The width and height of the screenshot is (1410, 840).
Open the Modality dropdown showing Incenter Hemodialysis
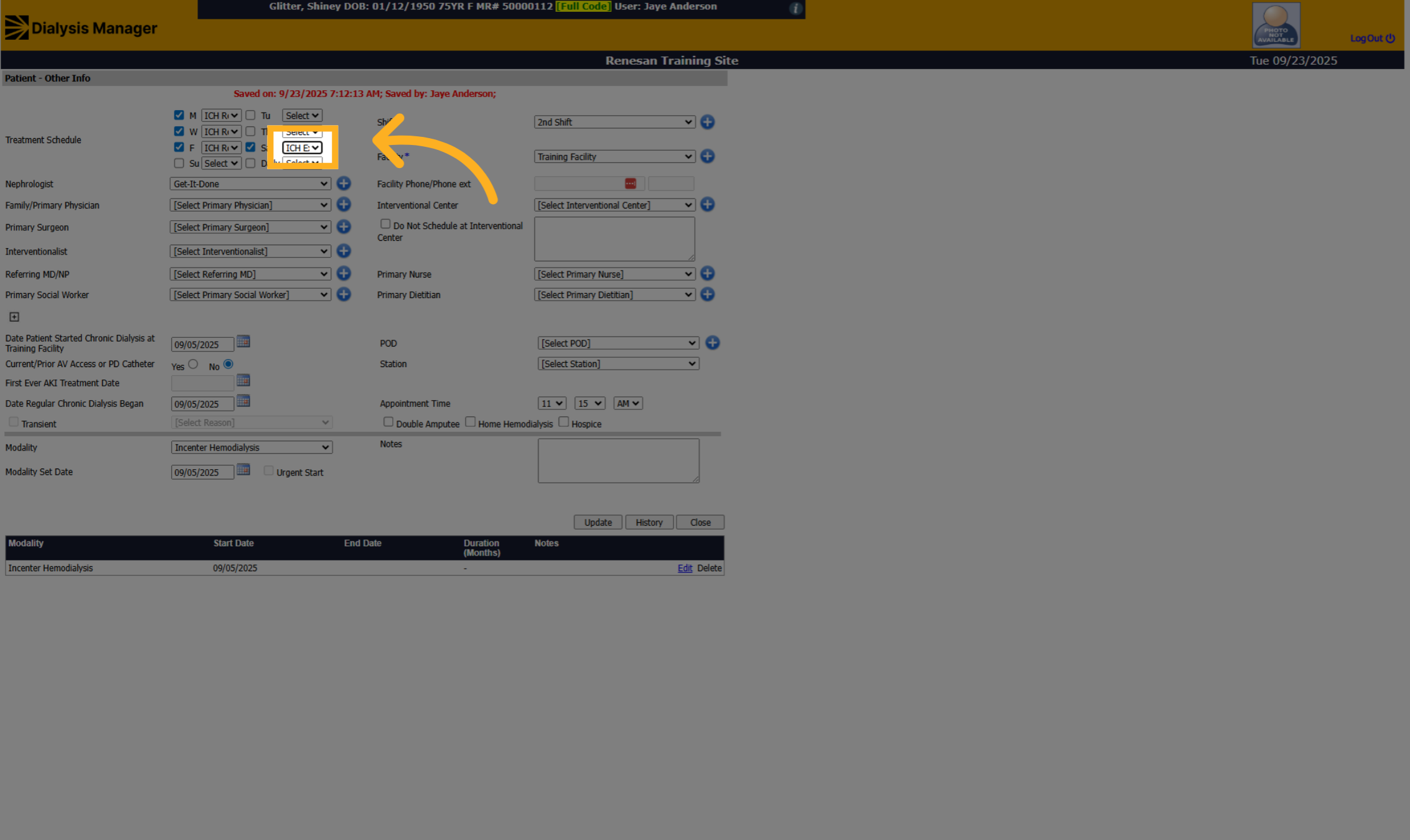251,447
